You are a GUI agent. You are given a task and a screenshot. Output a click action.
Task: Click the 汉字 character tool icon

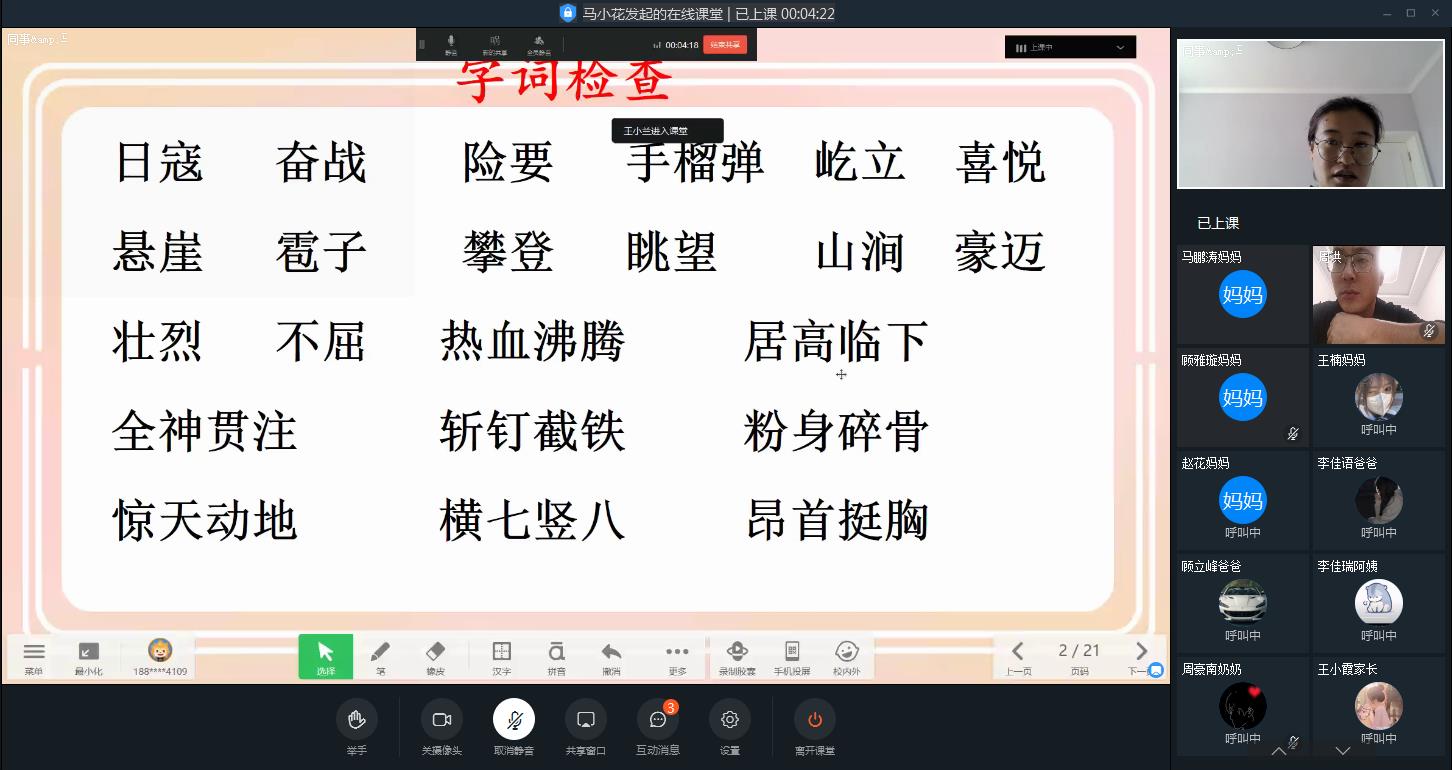502,656
